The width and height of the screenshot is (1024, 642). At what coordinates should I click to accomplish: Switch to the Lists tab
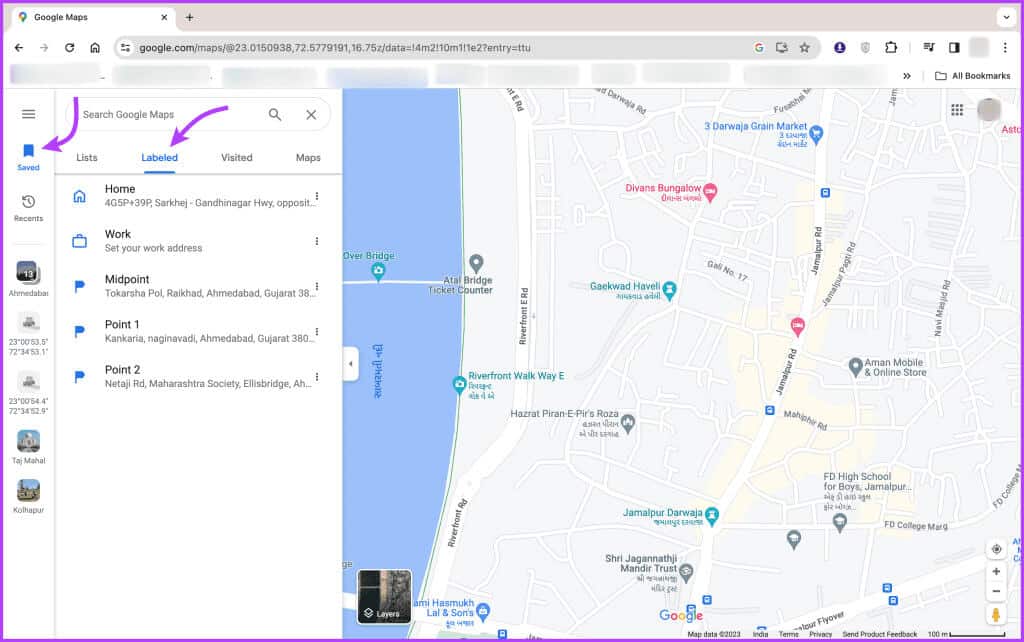coord(87,157)
